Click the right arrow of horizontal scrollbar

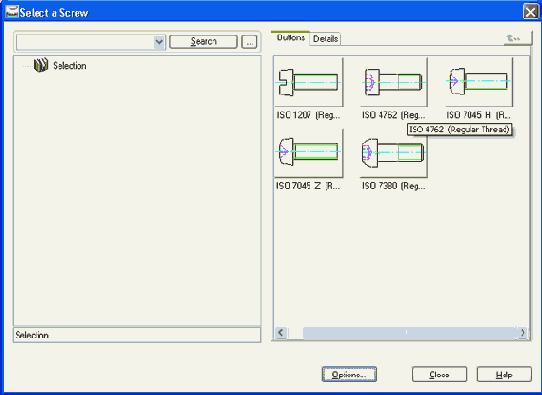[x=522, y=333]
